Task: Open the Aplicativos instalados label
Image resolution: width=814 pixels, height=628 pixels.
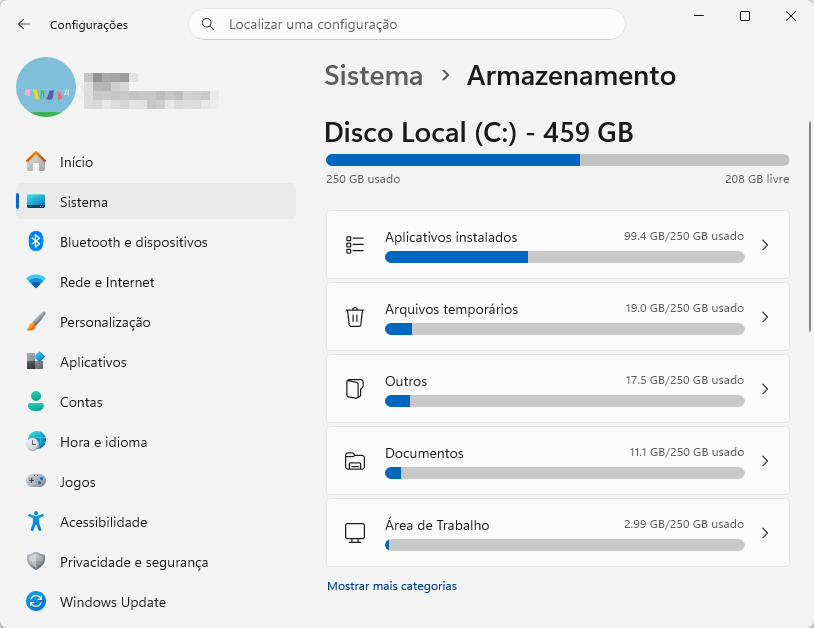Action: click(x=451, y=237)
